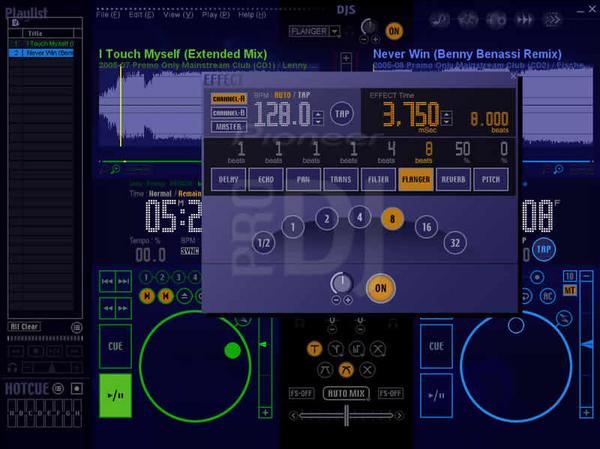
Task: Select the 32 beat circle
Action: tap(455, 243)
